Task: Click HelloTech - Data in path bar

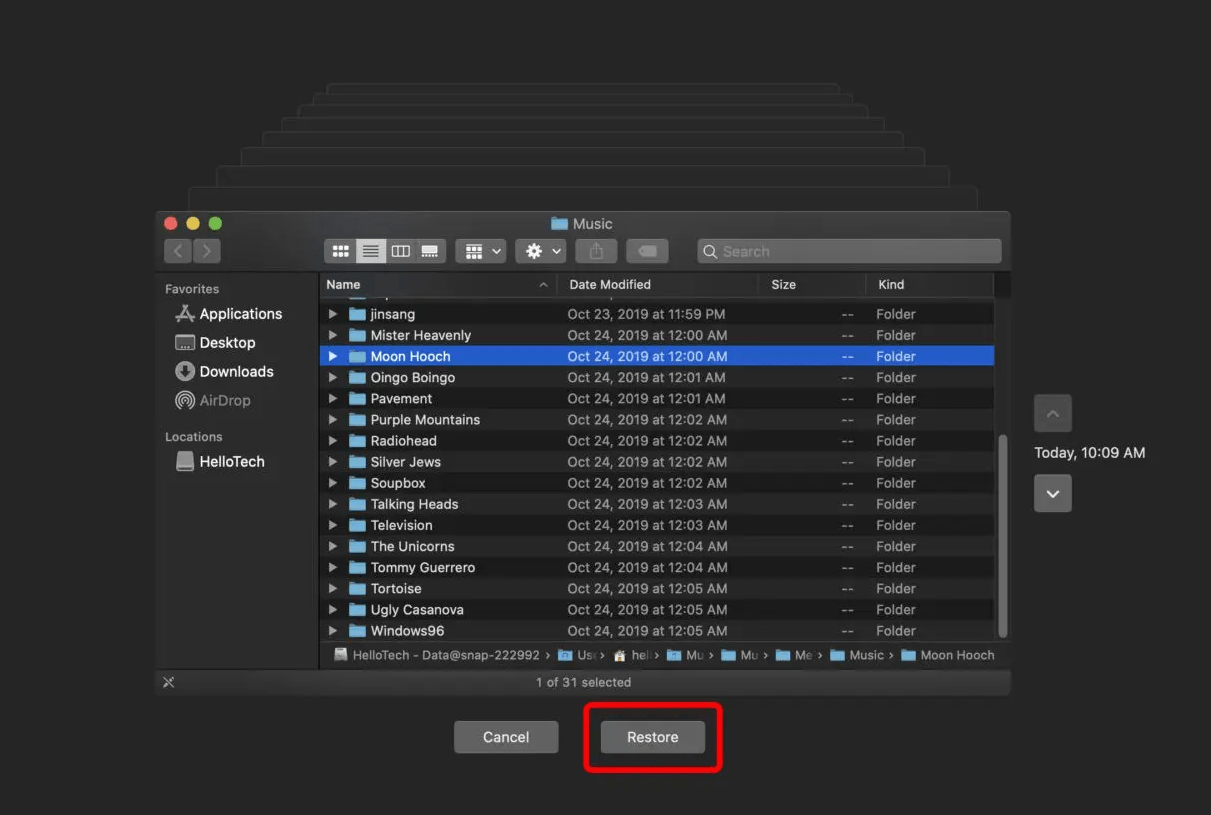Action: (436, 655)
